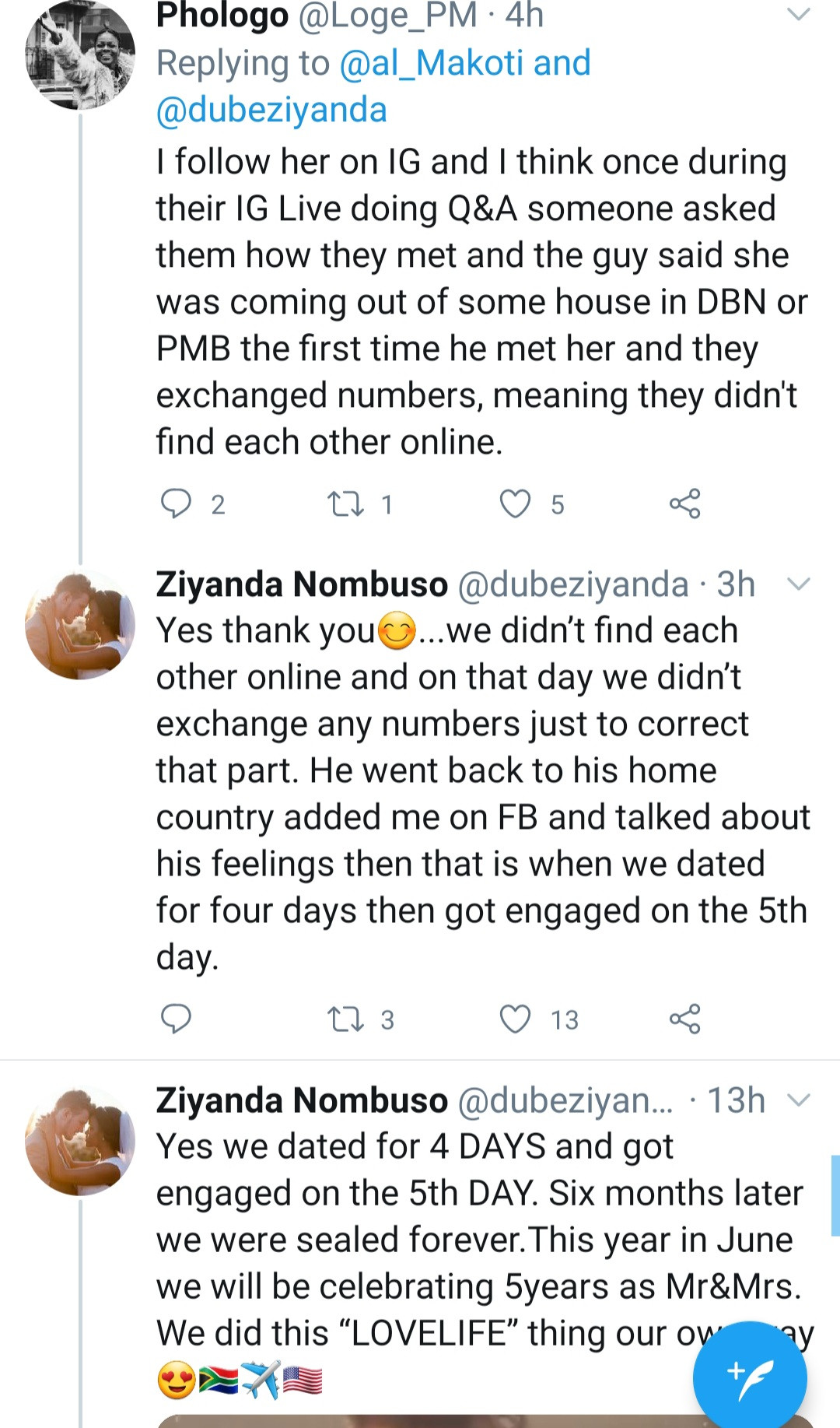Image resolution: width=840 pixels, height=1428 pixels.
Task: View Ziyanda's avatar on the 13h tweet
Action: tap(80, 1141)
